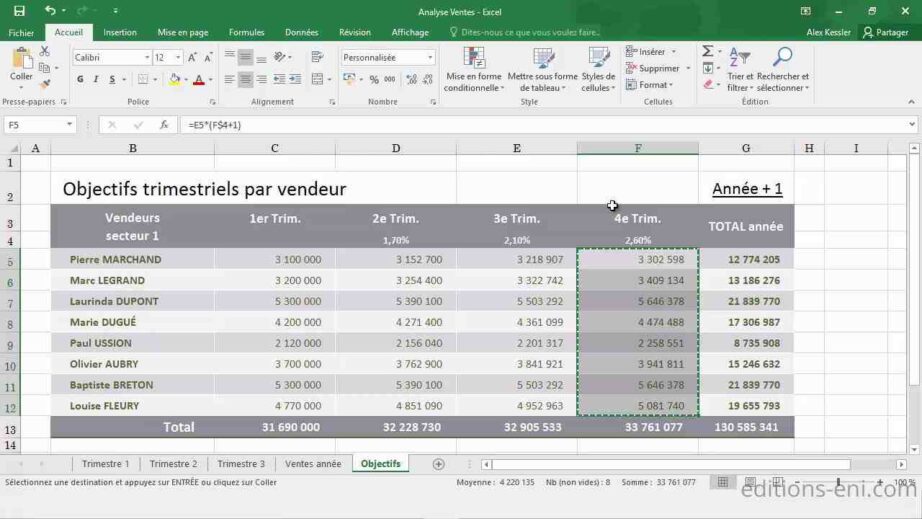Open Trier et filtrer dropdown
The height and width of the screenshot is (519, 922).
point(740,69)
